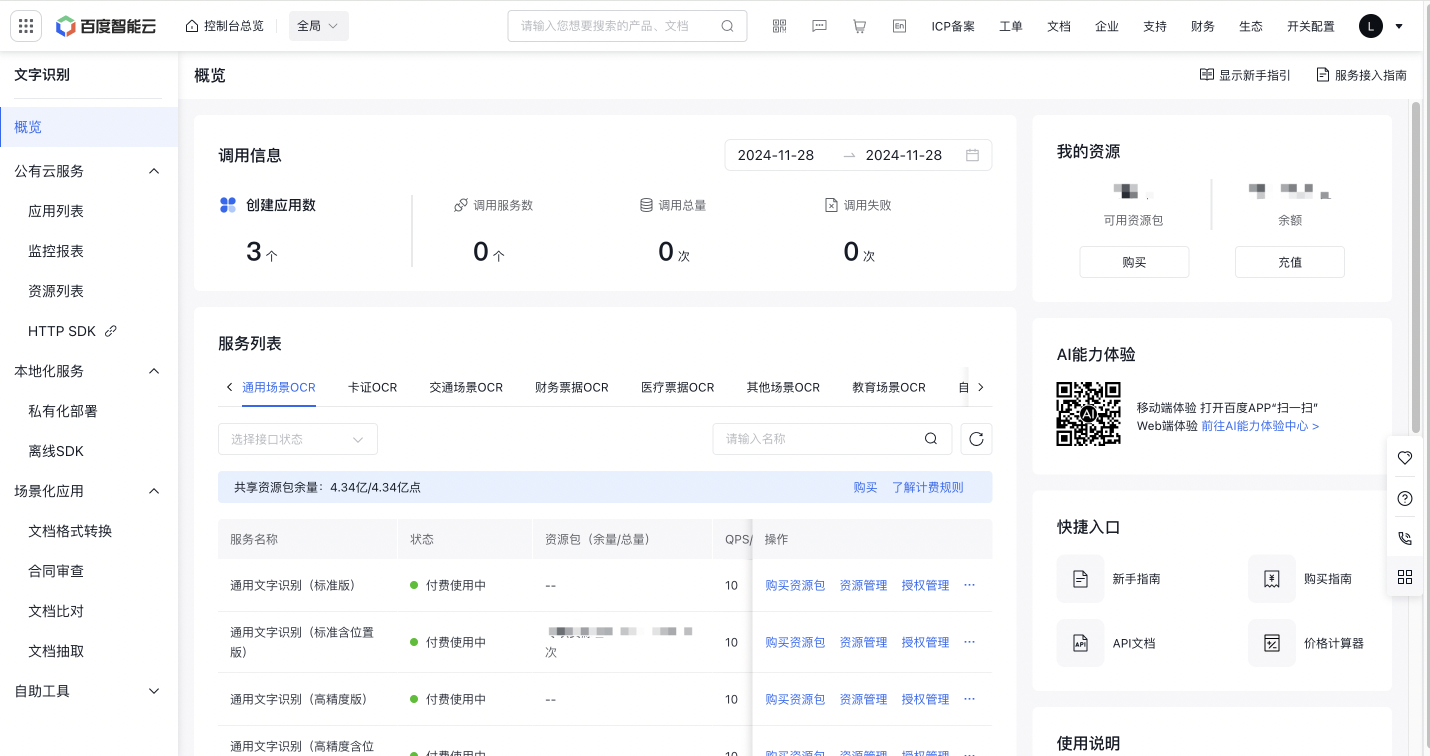
Task: Open the messages icon in header
Action: tap(820, 26)
